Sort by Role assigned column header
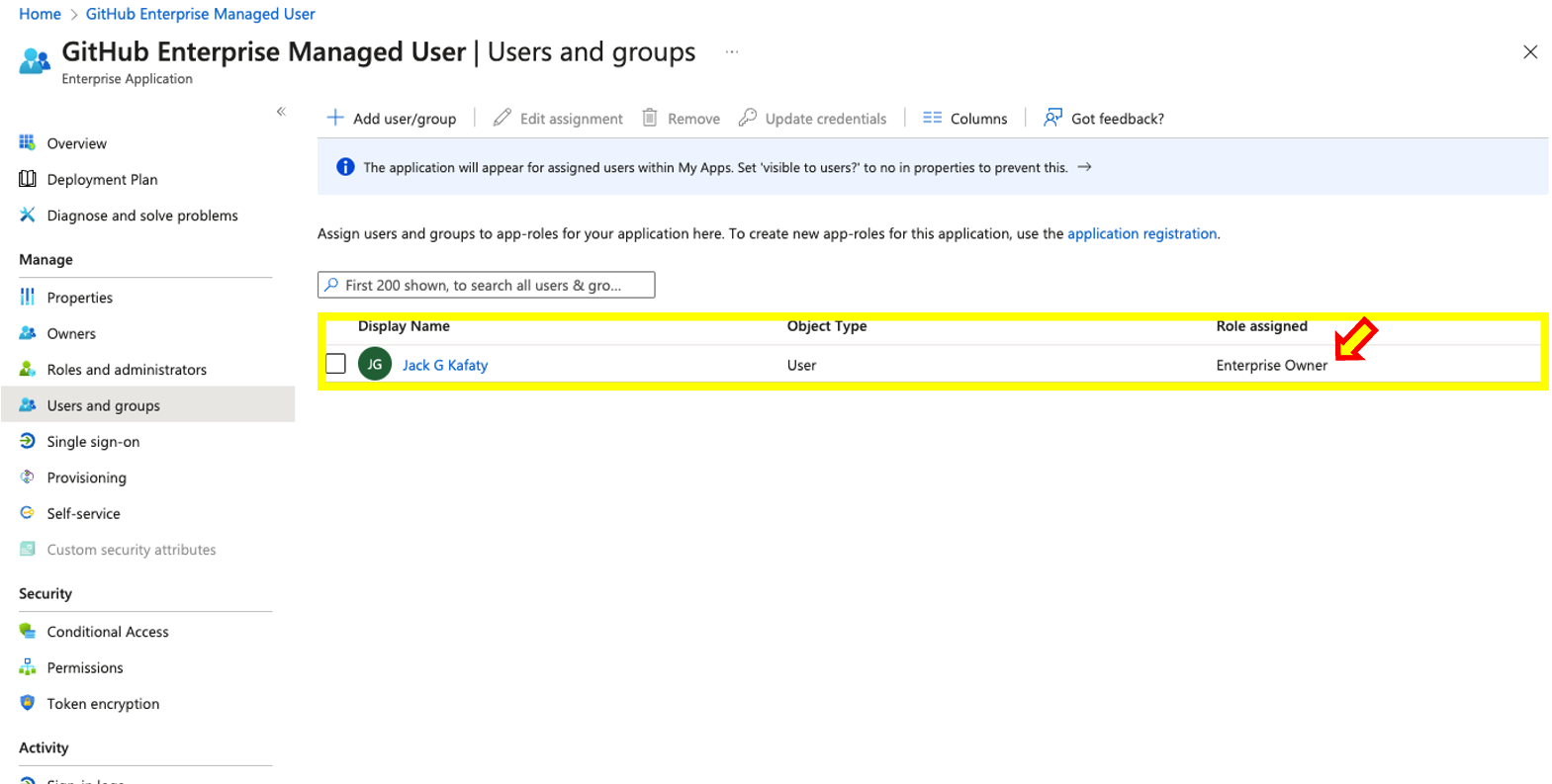Viewport: 1552px width, 784px height. pyautogui.click(x=1262, y=326)
